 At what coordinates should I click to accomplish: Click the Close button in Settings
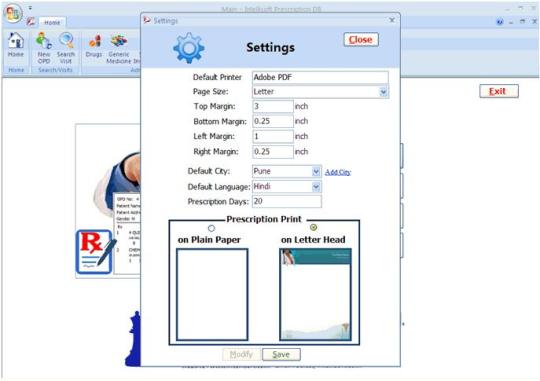point(361,40)
